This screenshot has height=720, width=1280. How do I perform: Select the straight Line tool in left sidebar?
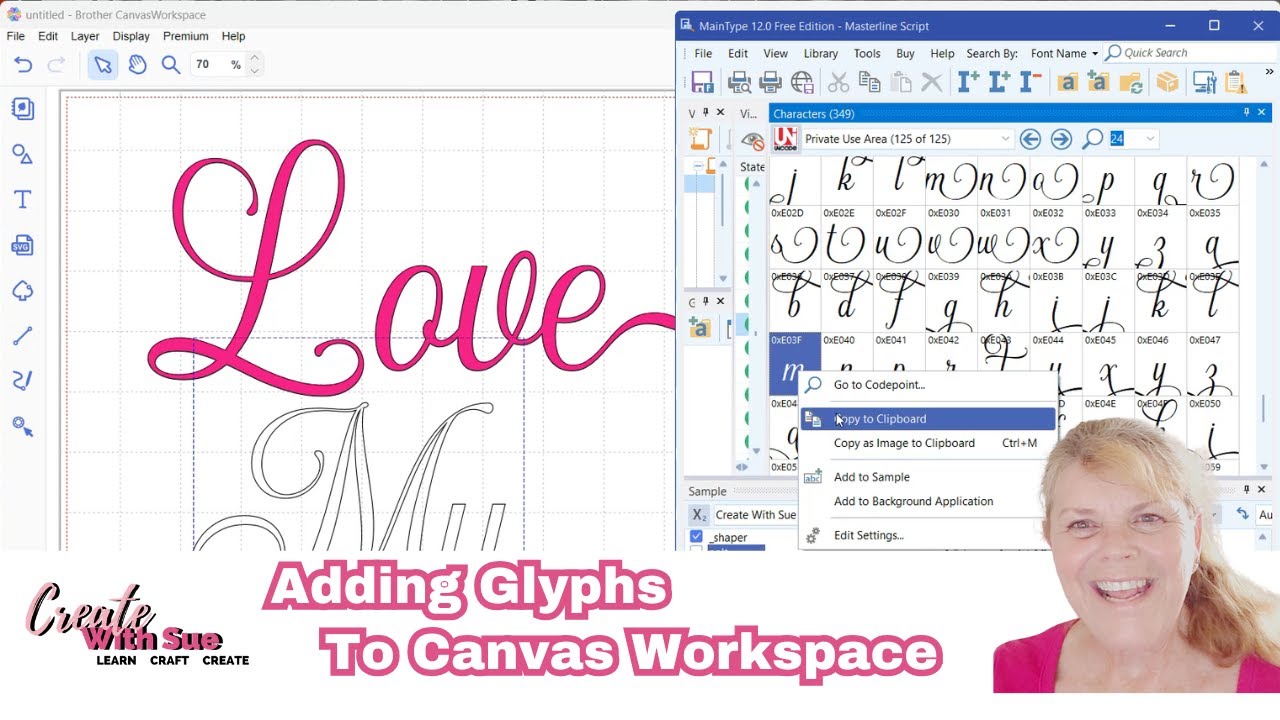(x=22, y=336)
